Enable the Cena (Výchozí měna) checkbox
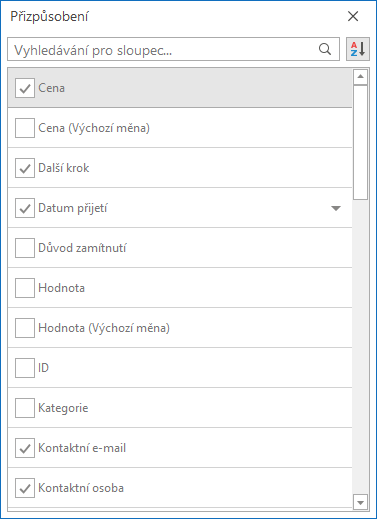 pyautogui.click(x=25, y=128)
